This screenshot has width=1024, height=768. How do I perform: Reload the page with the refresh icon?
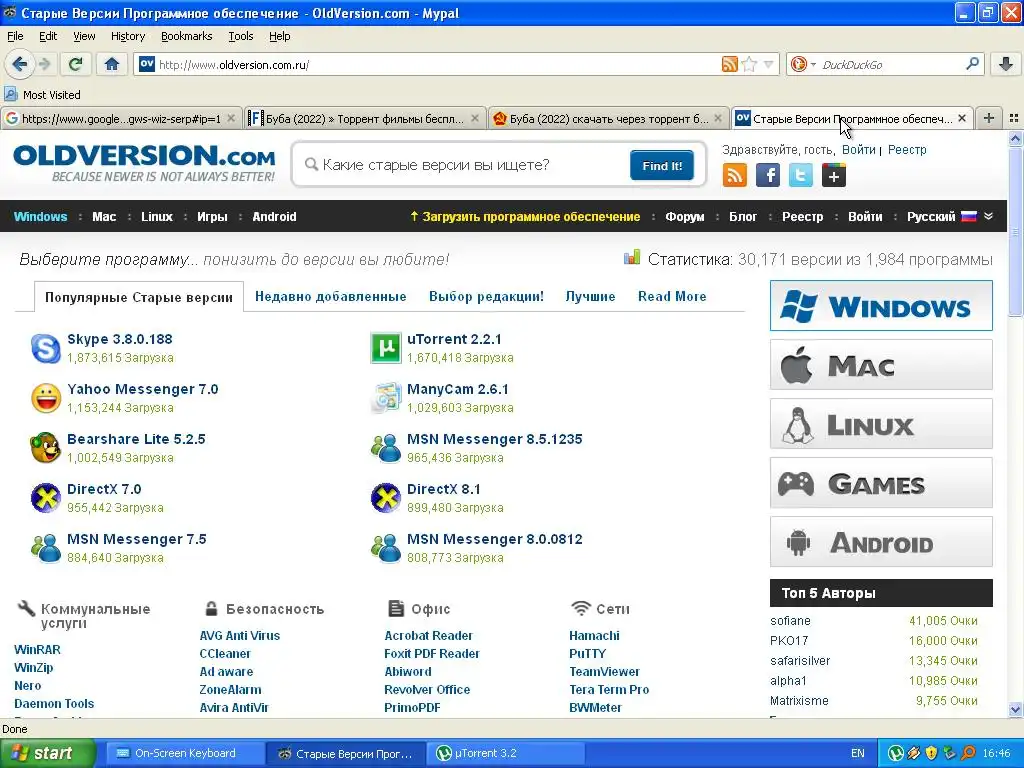pos(76,64)
